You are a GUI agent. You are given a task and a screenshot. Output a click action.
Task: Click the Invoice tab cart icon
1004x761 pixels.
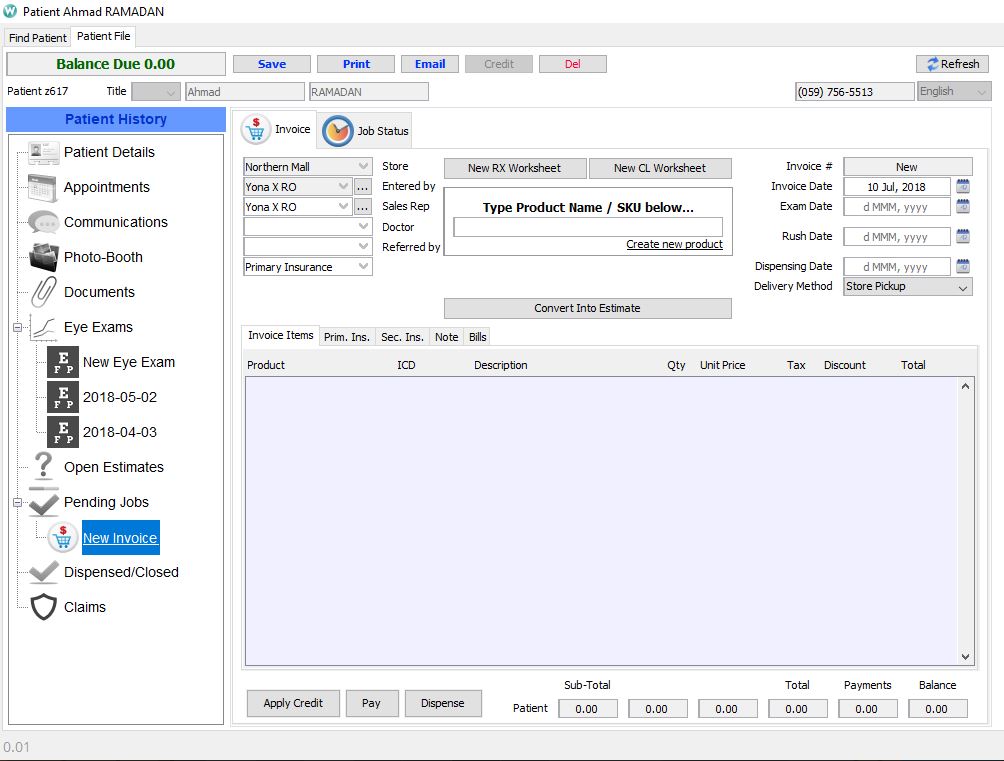click(x=255, y=129)
